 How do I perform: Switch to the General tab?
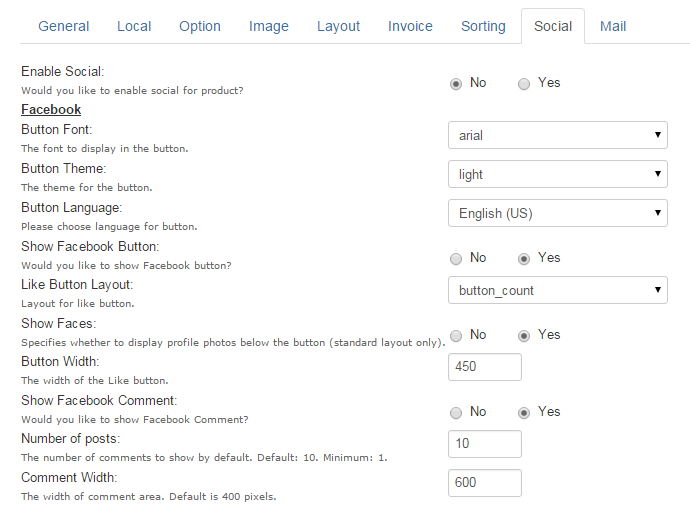pos(64,26)
